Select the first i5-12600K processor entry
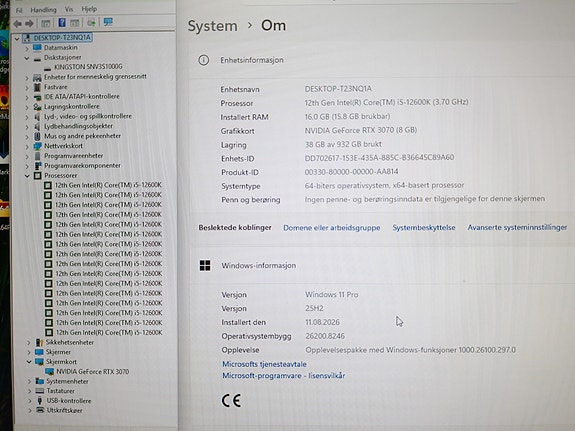The height and width of the screenshot is (431, 575). (x=108, y=185)
